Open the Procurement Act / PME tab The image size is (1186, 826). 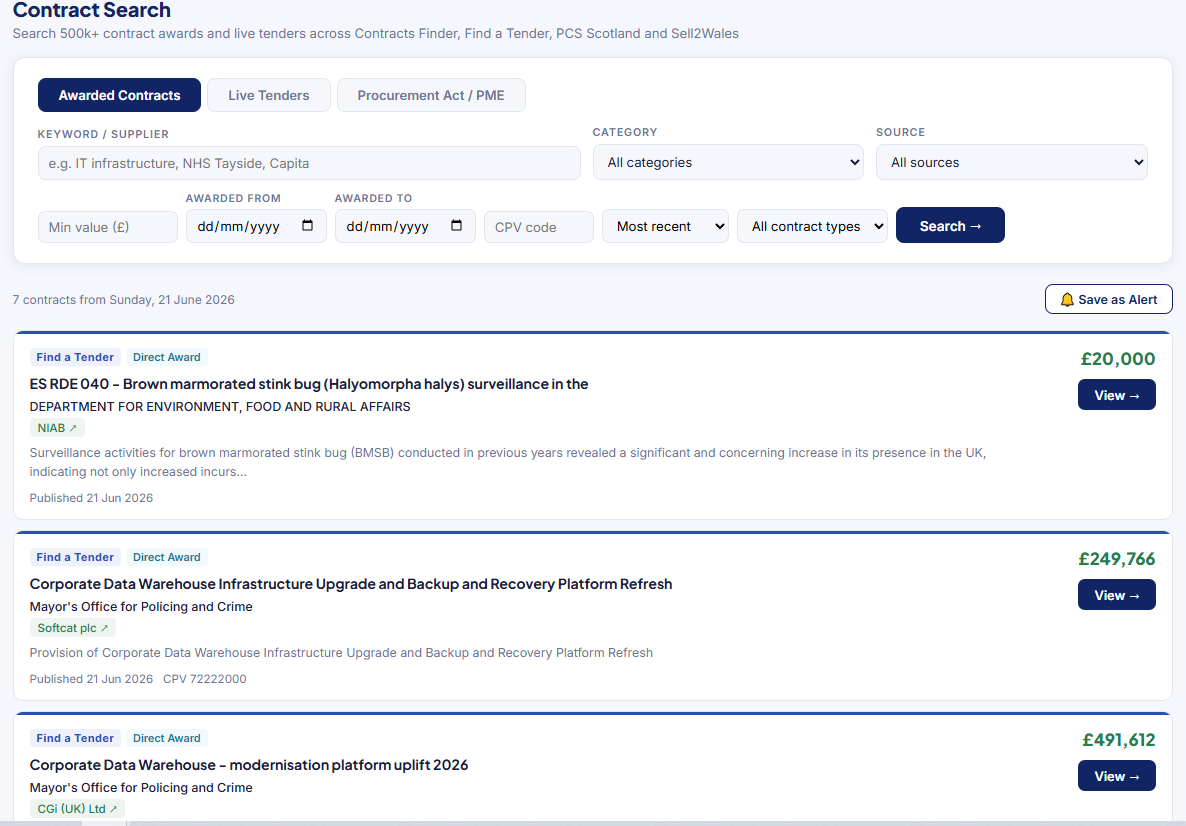430,95
